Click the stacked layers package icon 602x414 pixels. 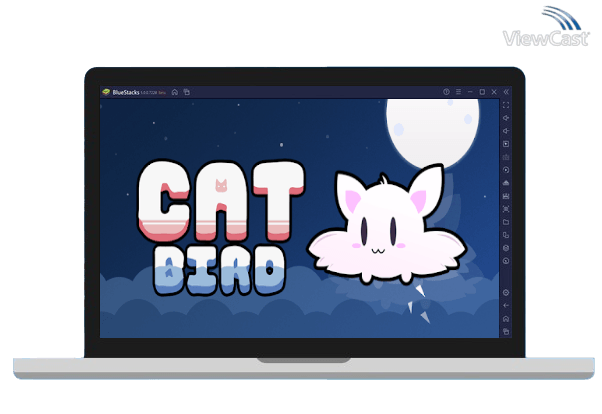coord(506,248)
